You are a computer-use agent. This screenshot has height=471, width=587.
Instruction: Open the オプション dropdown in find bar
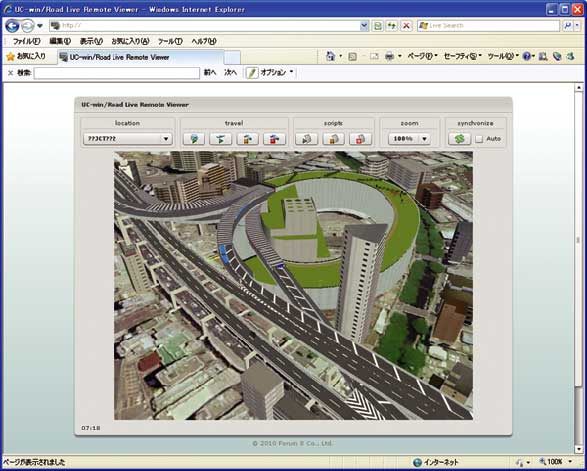coord(277,73)
